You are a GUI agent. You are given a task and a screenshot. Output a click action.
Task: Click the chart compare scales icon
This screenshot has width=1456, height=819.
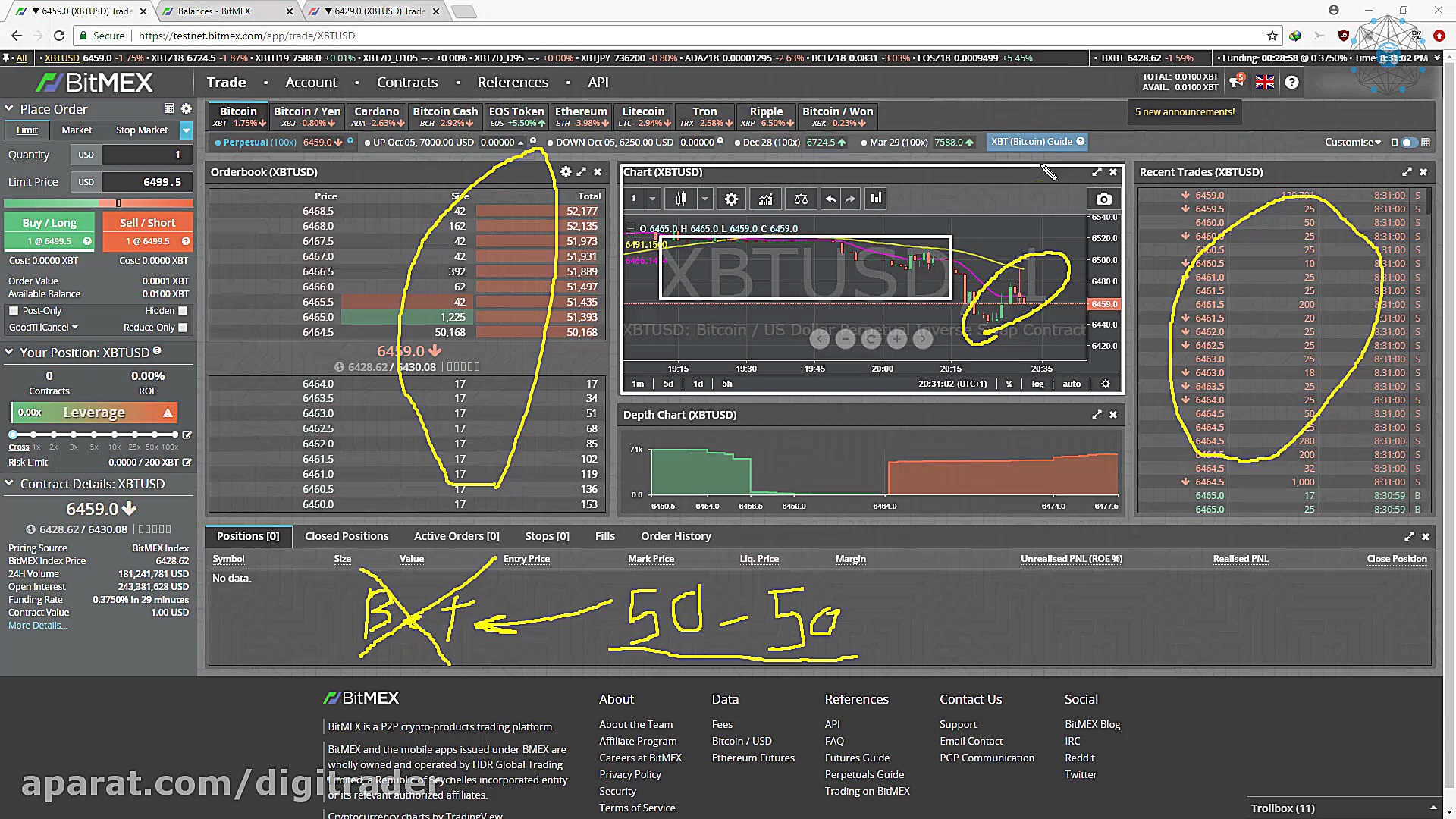point(801,199)
